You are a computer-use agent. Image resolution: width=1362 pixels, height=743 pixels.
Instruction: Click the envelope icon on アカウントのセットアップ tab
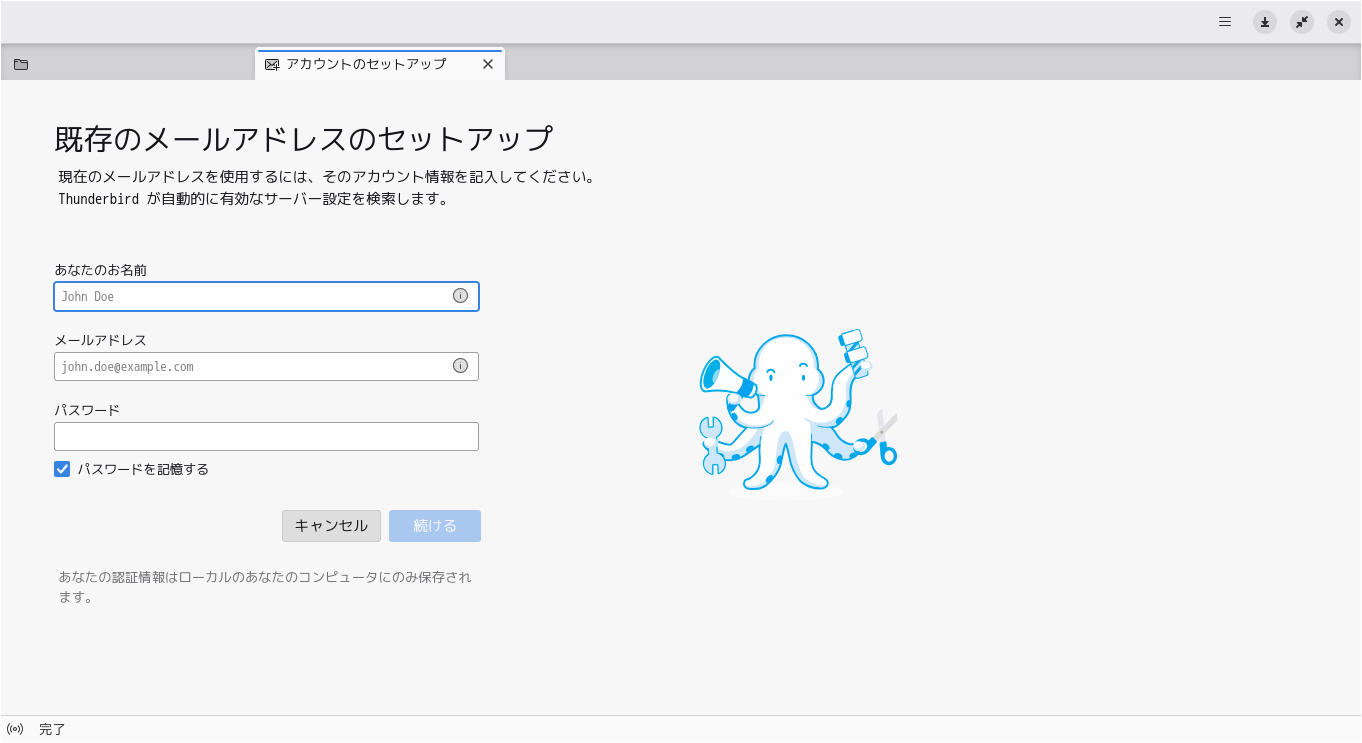pyautogui.click(x=272, y=64)
